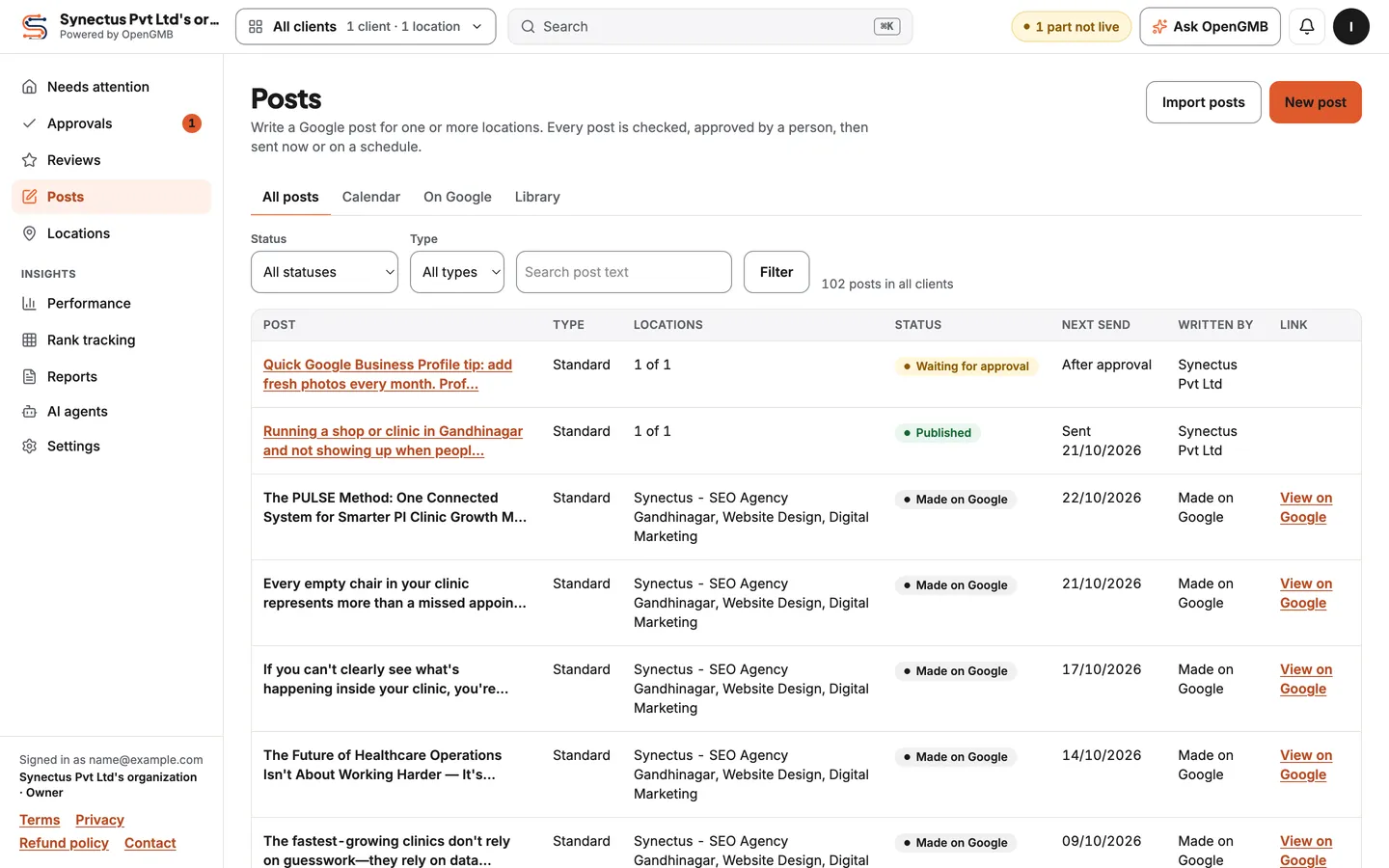The height and width of the screenshot is (868, 1389).
Task: Click the Settings gear icon
Action: point(30,446)
